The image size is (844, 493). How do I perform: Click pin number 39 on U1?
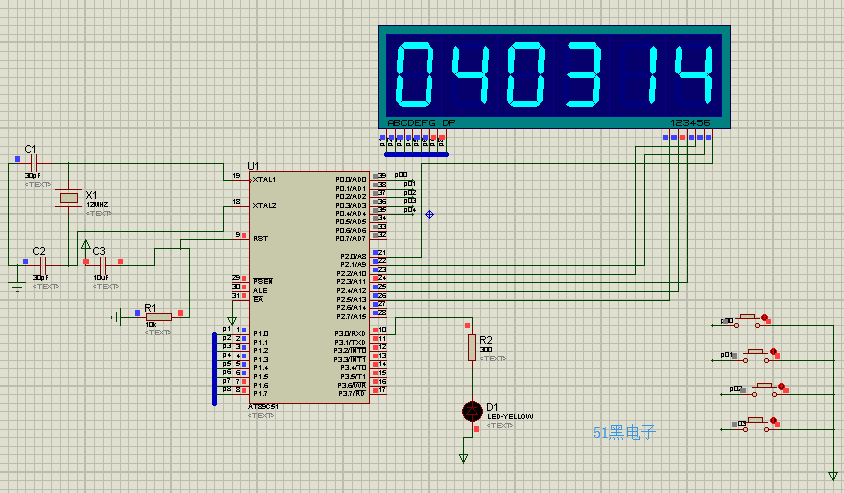point(382,175)
